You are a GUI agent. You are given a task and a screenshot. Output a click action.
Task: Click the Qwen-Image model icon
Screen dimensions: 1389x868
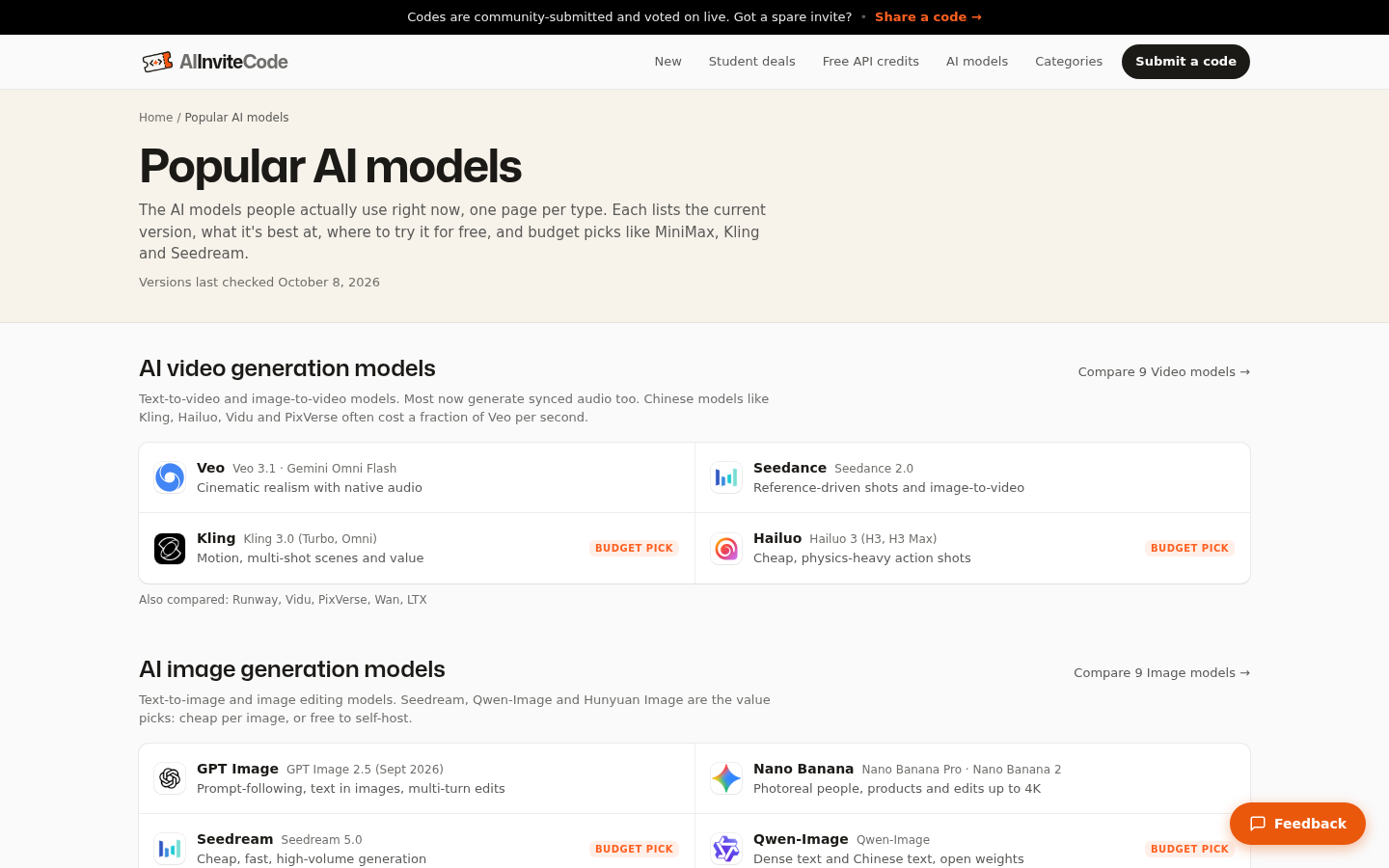(726, 849)
